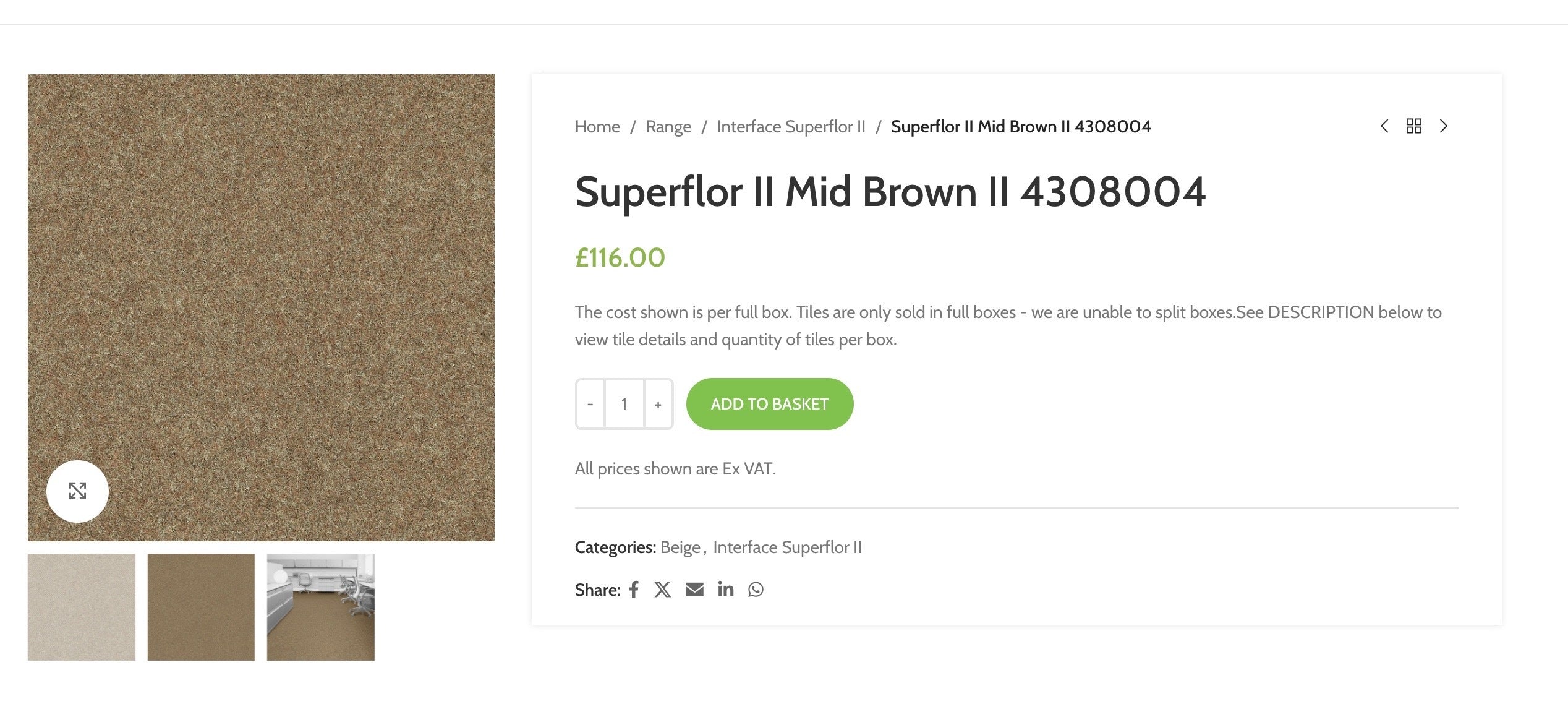
Task: Open the Beige category link
Action: point(681,547)
